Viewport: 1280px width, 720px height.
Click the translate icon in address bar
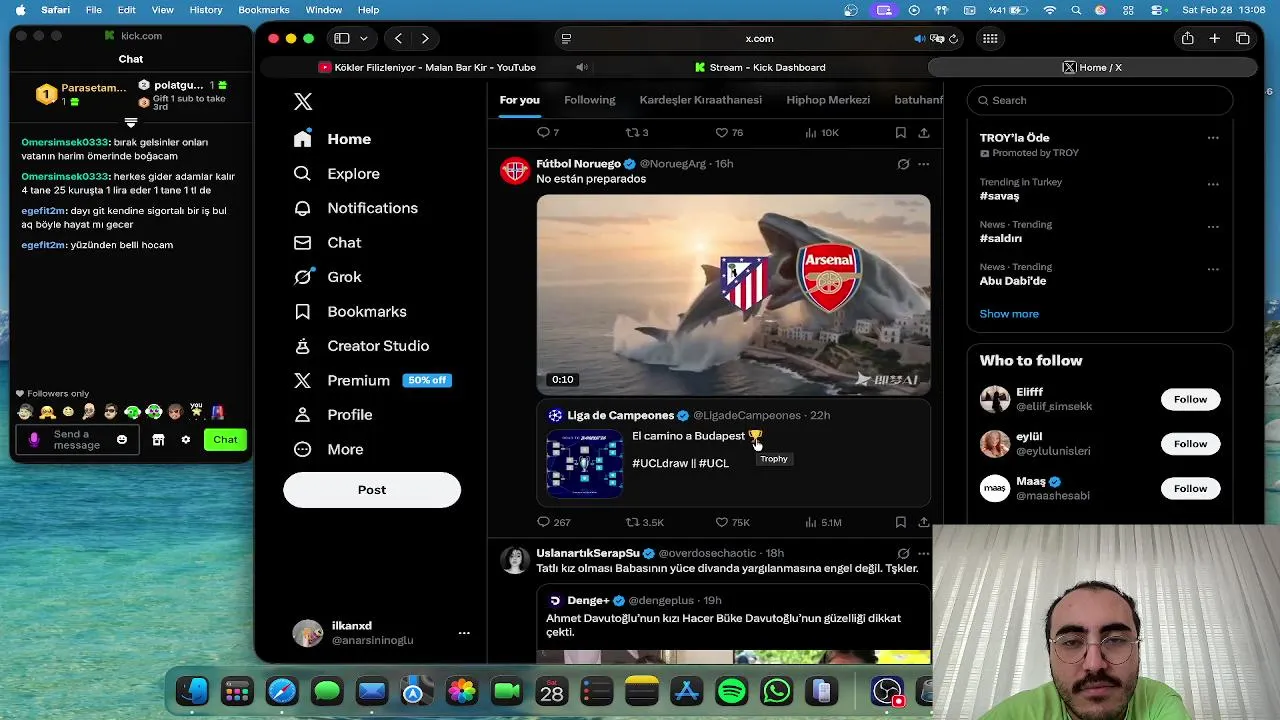[x=937, y=39]
